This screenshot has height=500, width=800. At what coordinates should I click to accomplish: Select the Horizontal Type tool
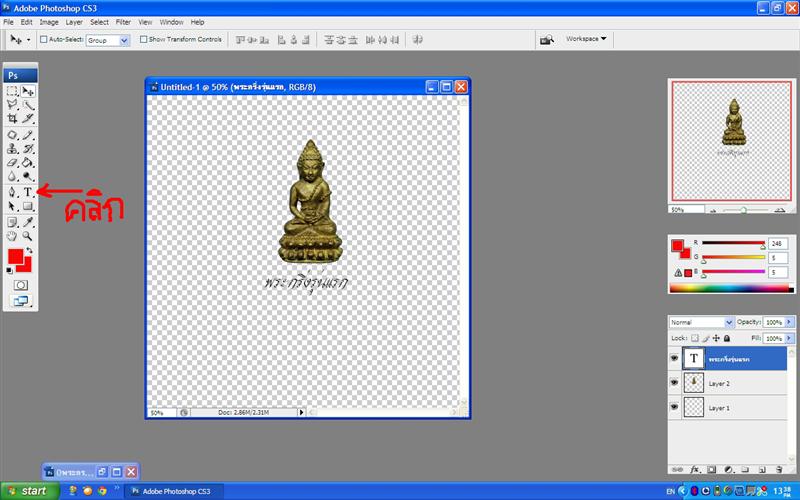29,191
